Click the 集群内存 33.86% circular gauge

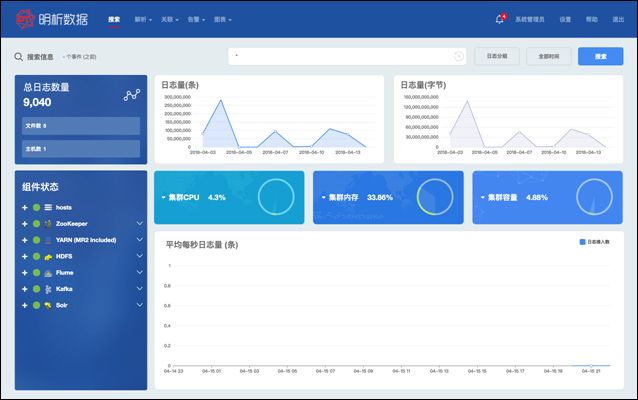point(435,197)
